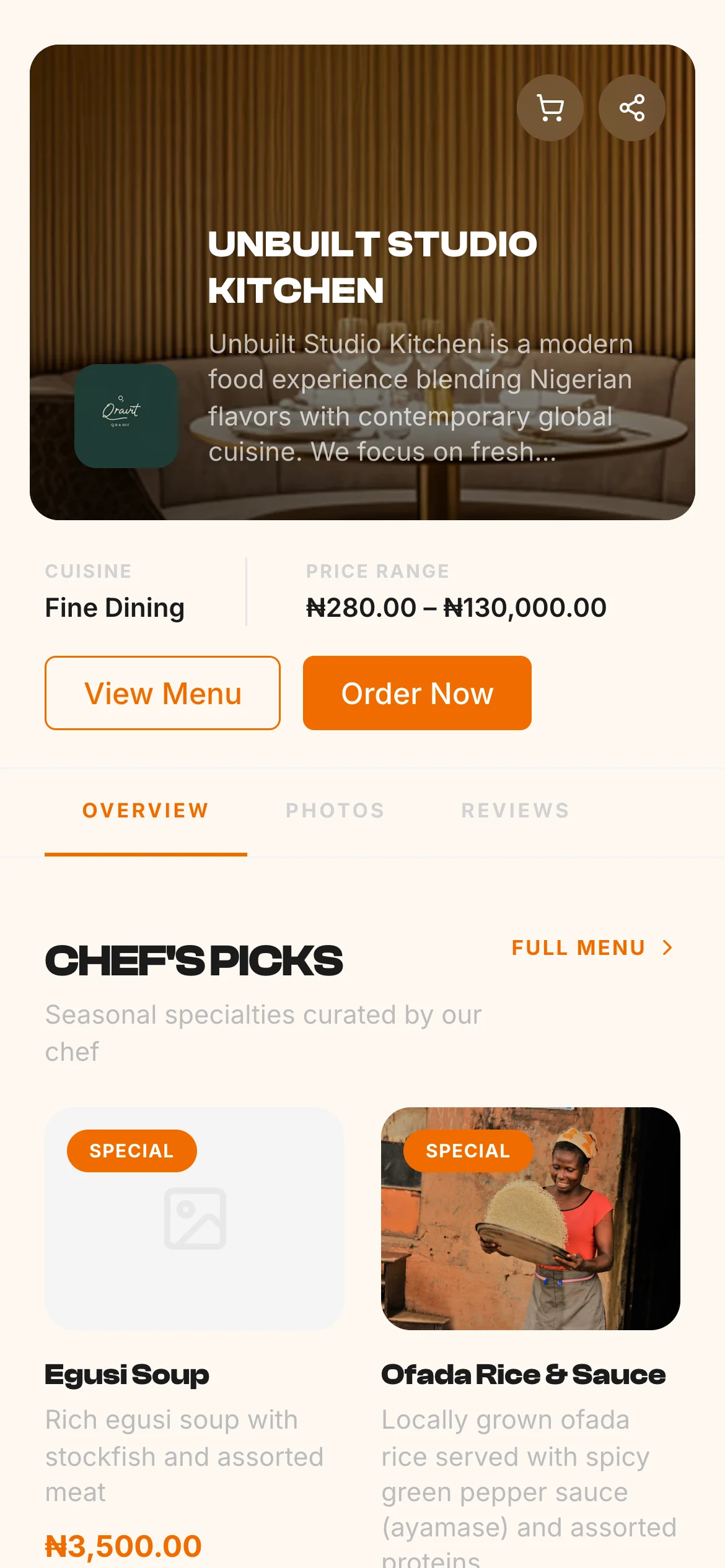Image resolution: width=725 pixels, height=1568 pixels.
Task: Click the Full Menu chevron arrow
Action: pyautogui.click(x=667, y=947)
